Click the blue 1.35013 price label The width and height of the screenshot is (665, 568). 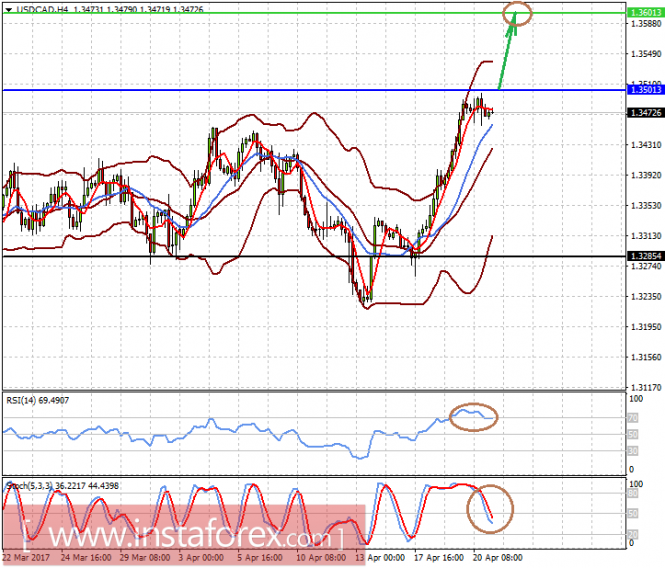(645, 90)
